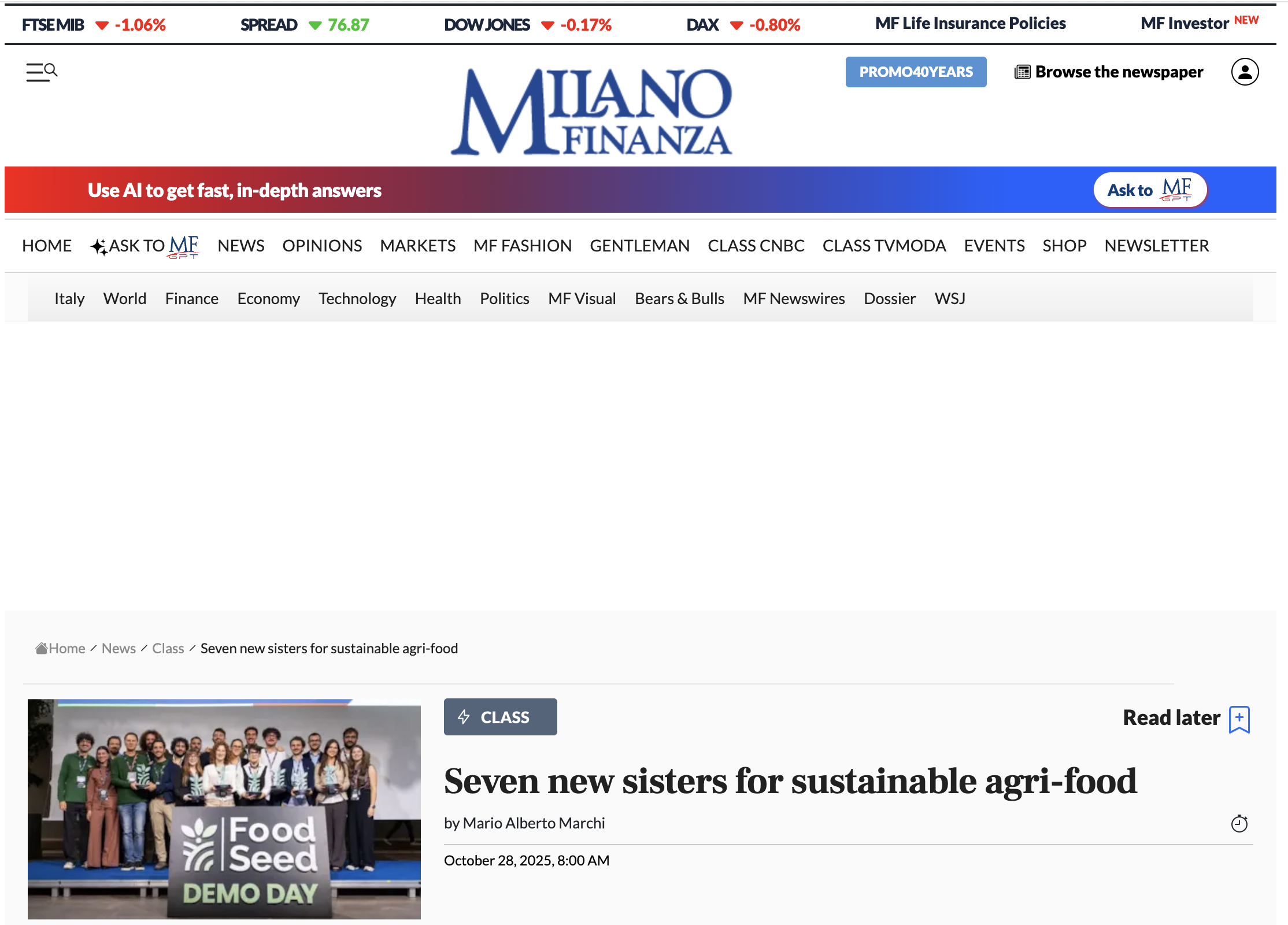Select the Health sub-navigation tab
Image resolution: width=1288 pixels, height=925 pixels.
point(438,298)
